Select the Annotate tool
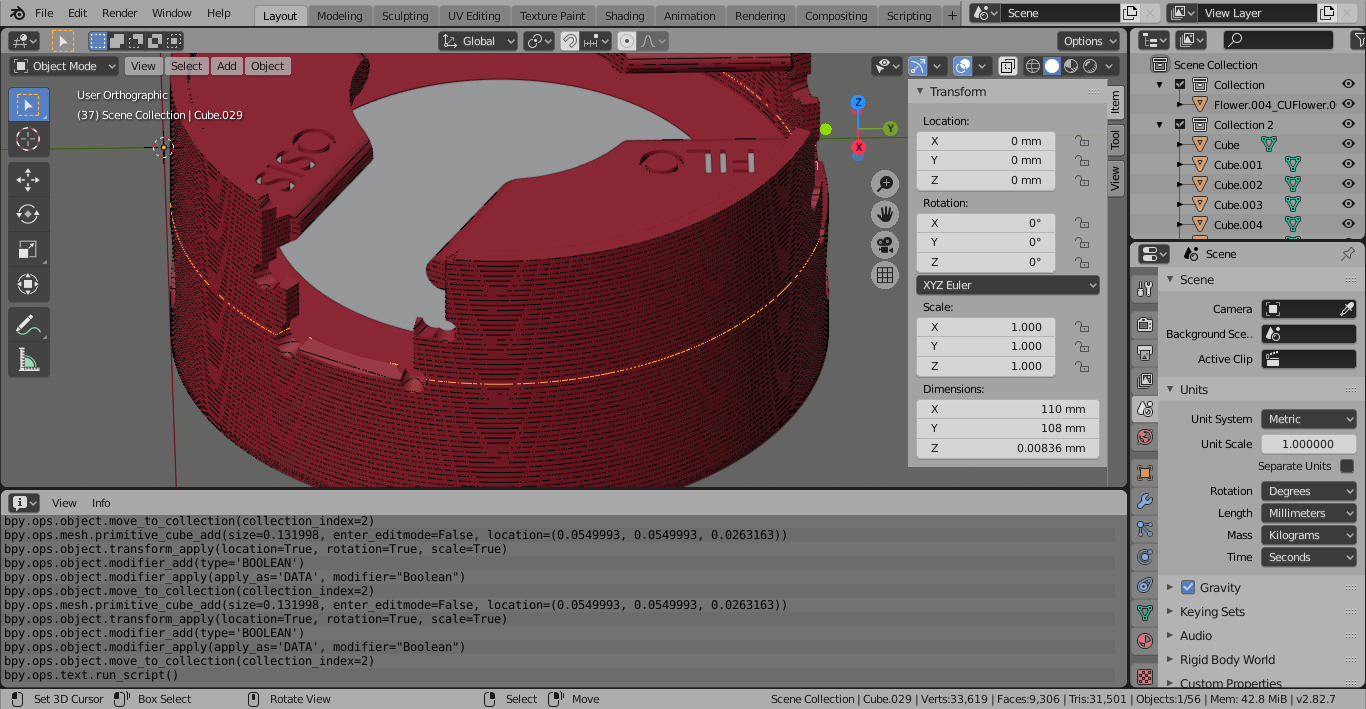The width and height of the screenshot is (1366, 709). pos(28,326)
